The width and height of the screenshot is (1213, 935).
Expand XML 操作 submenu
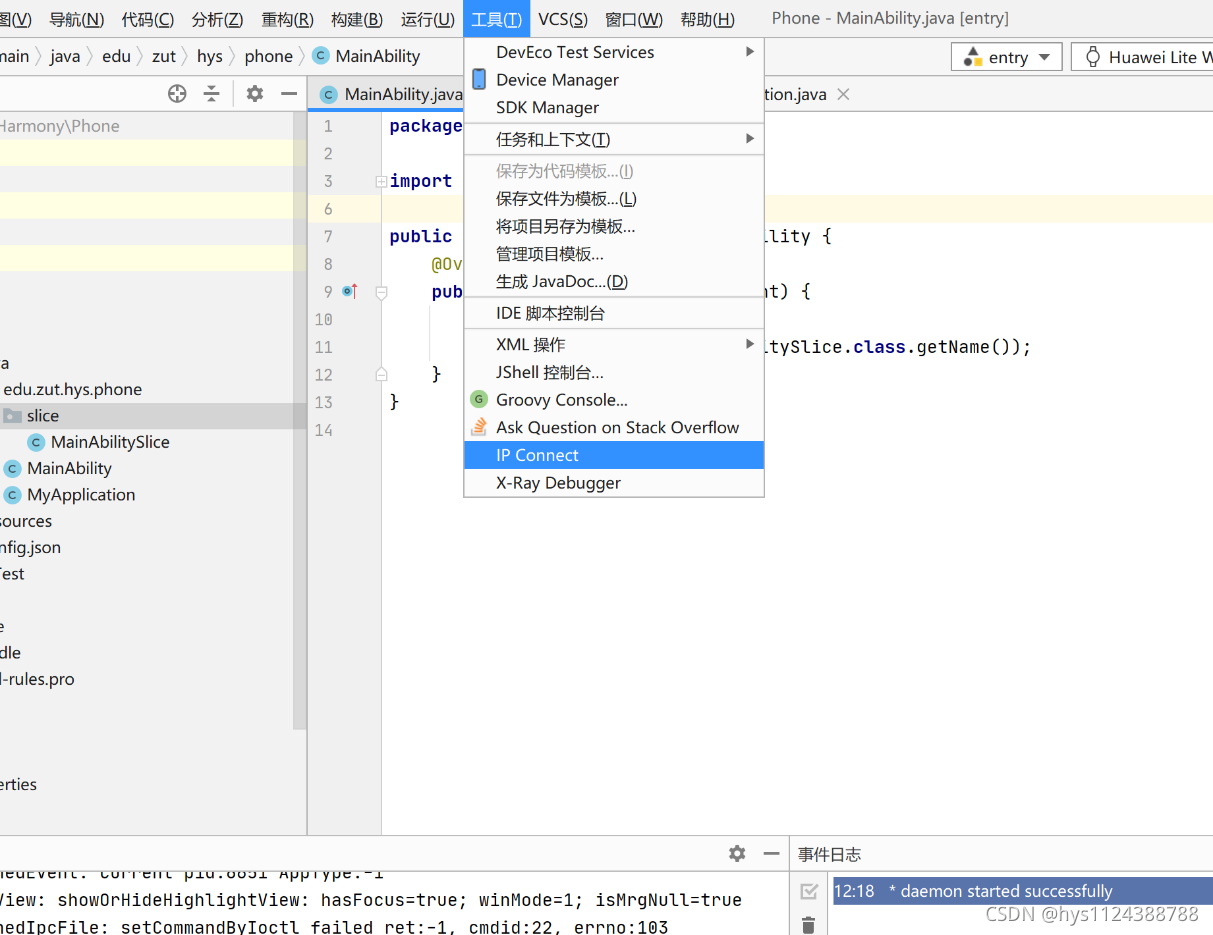point(614,345)
